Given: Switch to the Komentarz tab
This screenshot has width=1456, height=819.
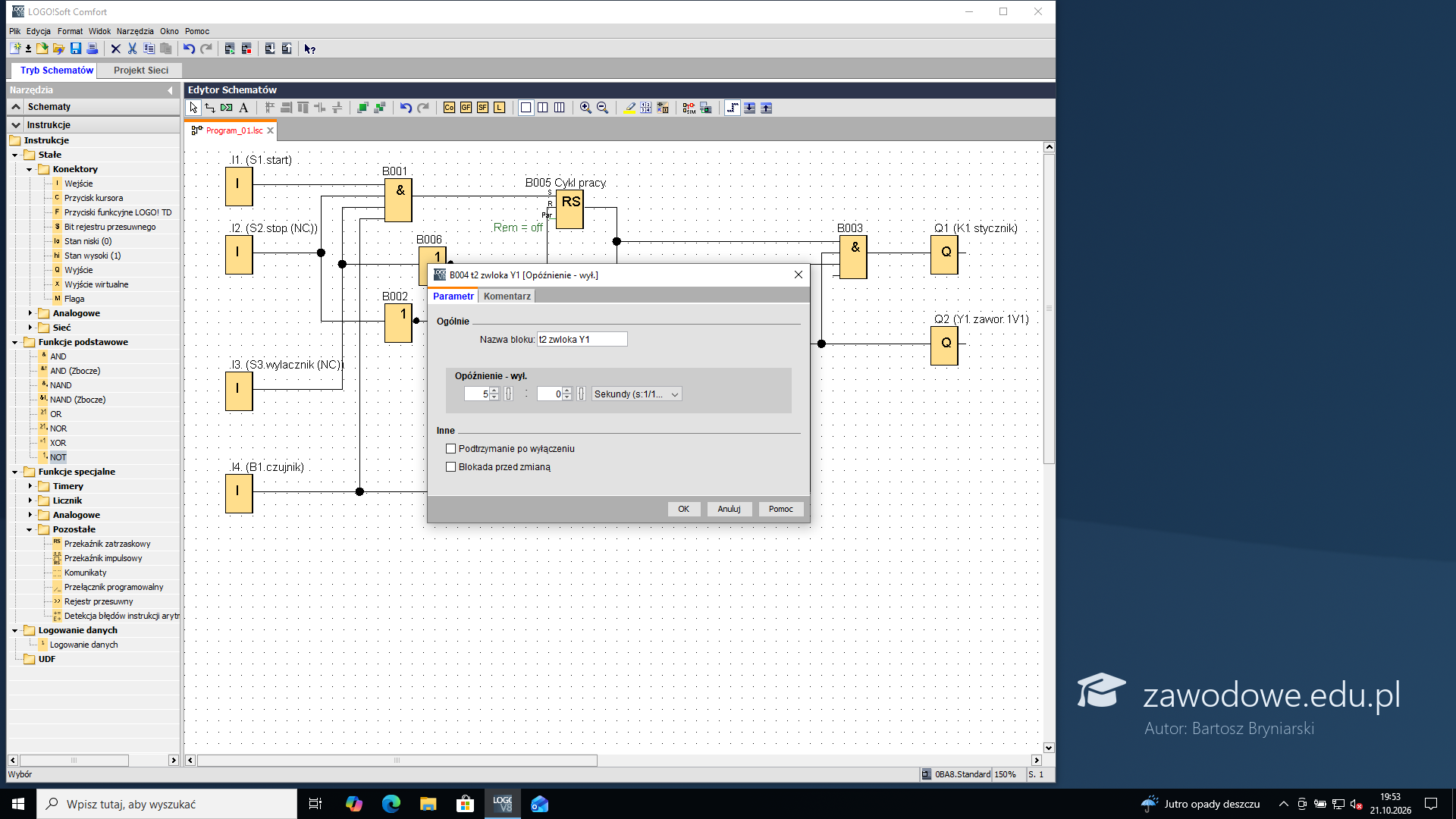Looking at the screenshot, I should coord(507,297).
